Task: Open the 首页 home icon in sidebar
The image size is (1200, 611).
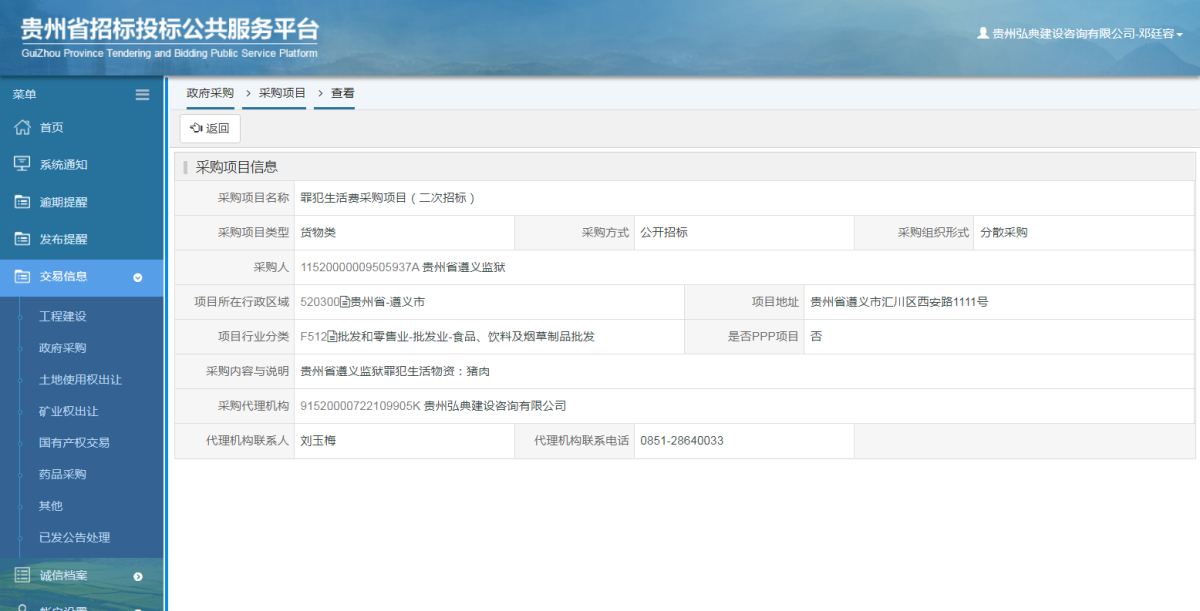Action: pos(21,127)
